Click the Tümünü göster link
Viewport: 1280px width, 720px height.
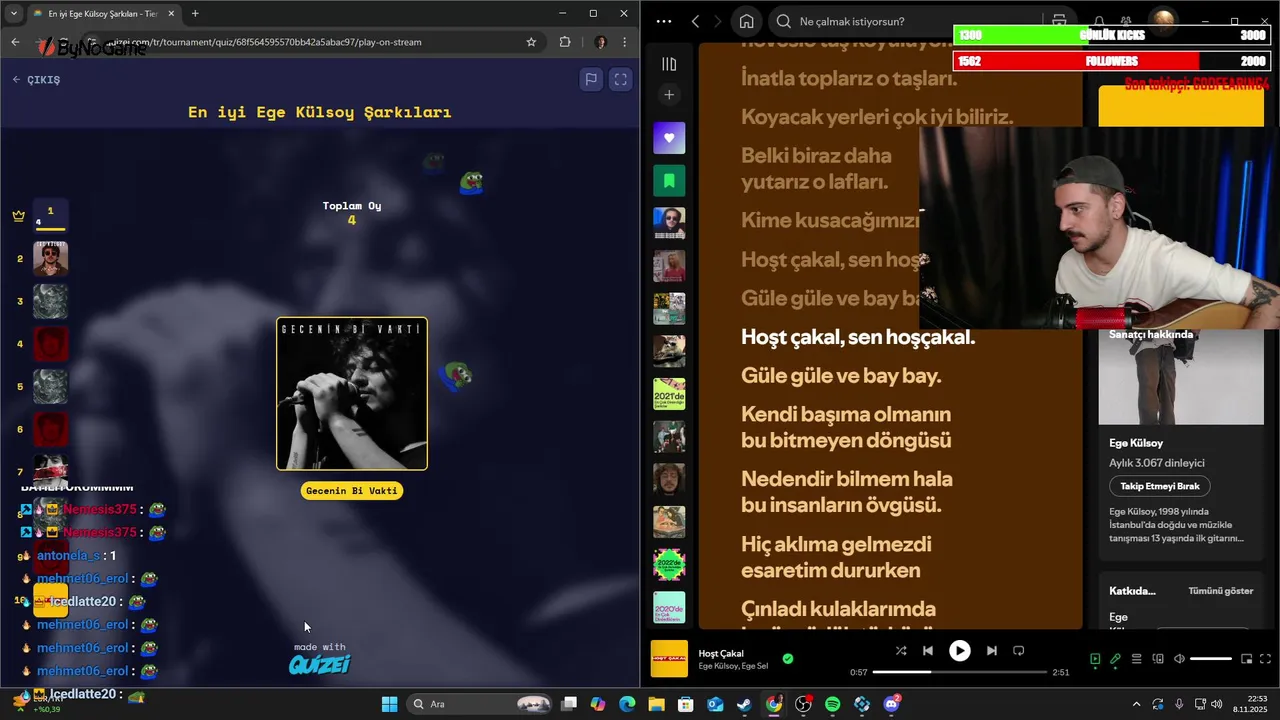pos(1220,591)
